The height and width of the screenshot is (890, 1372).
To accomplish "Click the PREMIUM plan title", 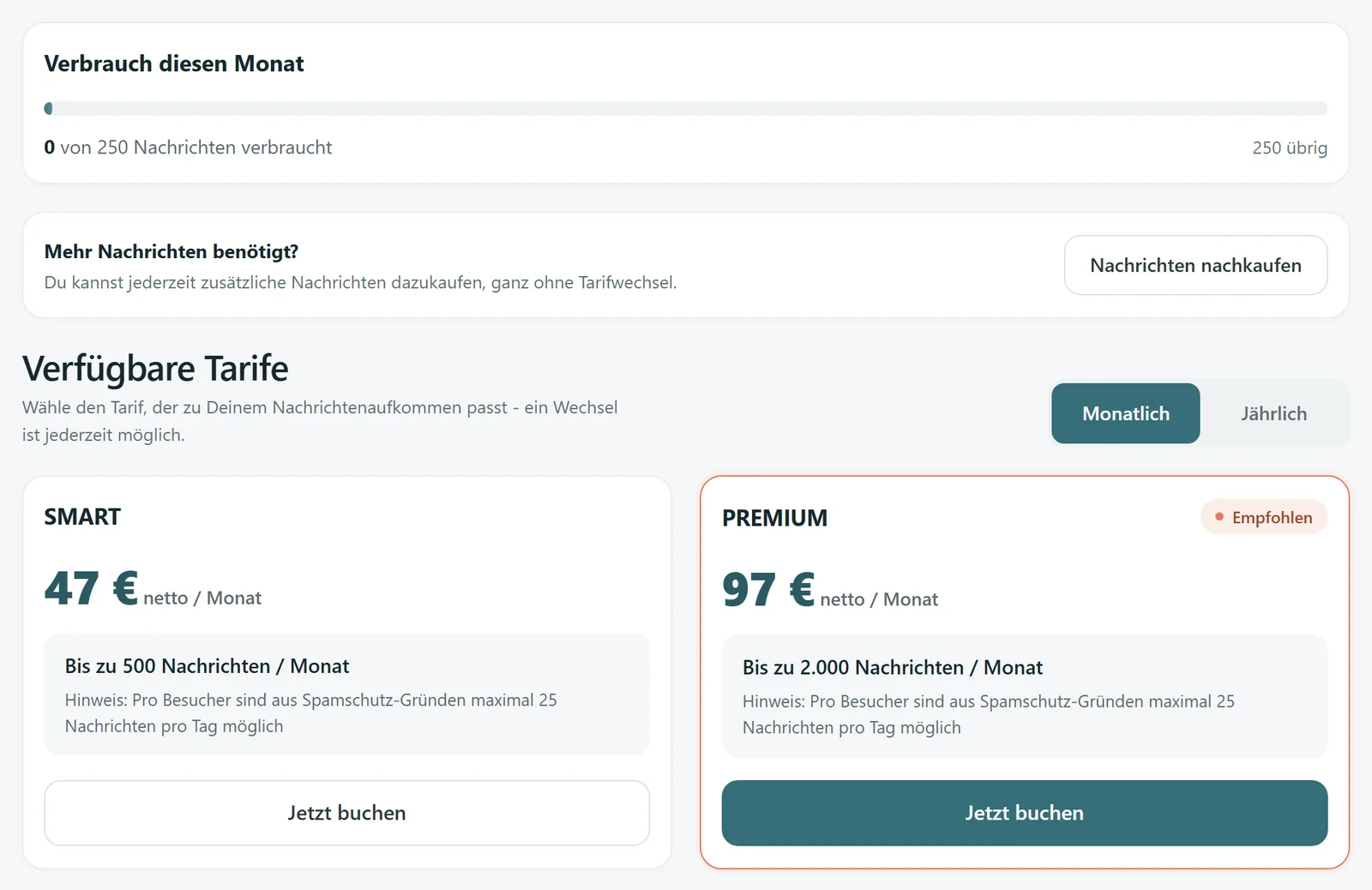I will click(x=774, y=518).
